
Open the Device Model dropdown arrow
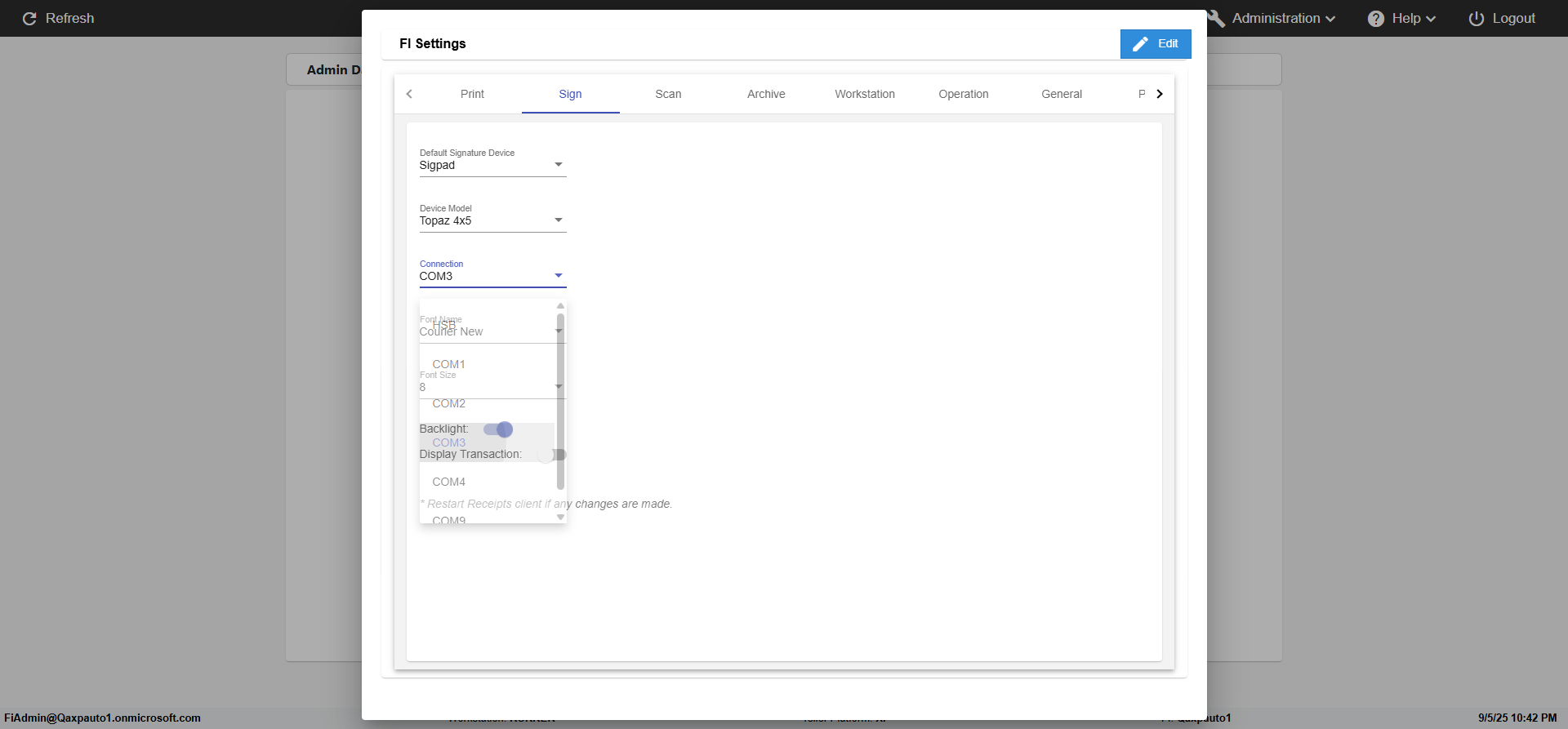(559, 220)
